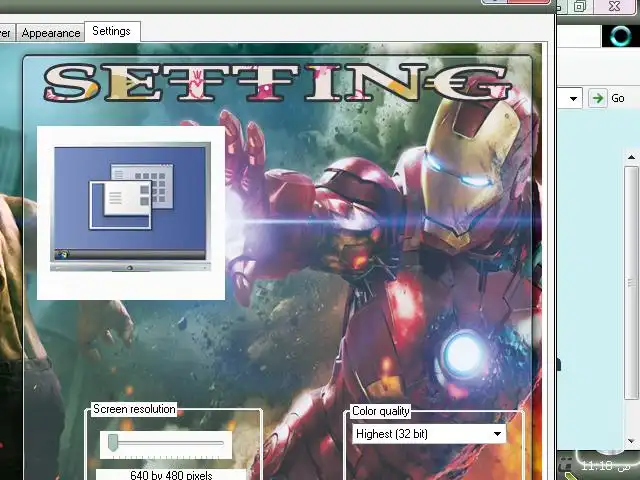This screenshot has width=640, height=480.
Task: Expand address dropdown arrow beside Go button
Action: pyautogui.click(x=573, y=98)
